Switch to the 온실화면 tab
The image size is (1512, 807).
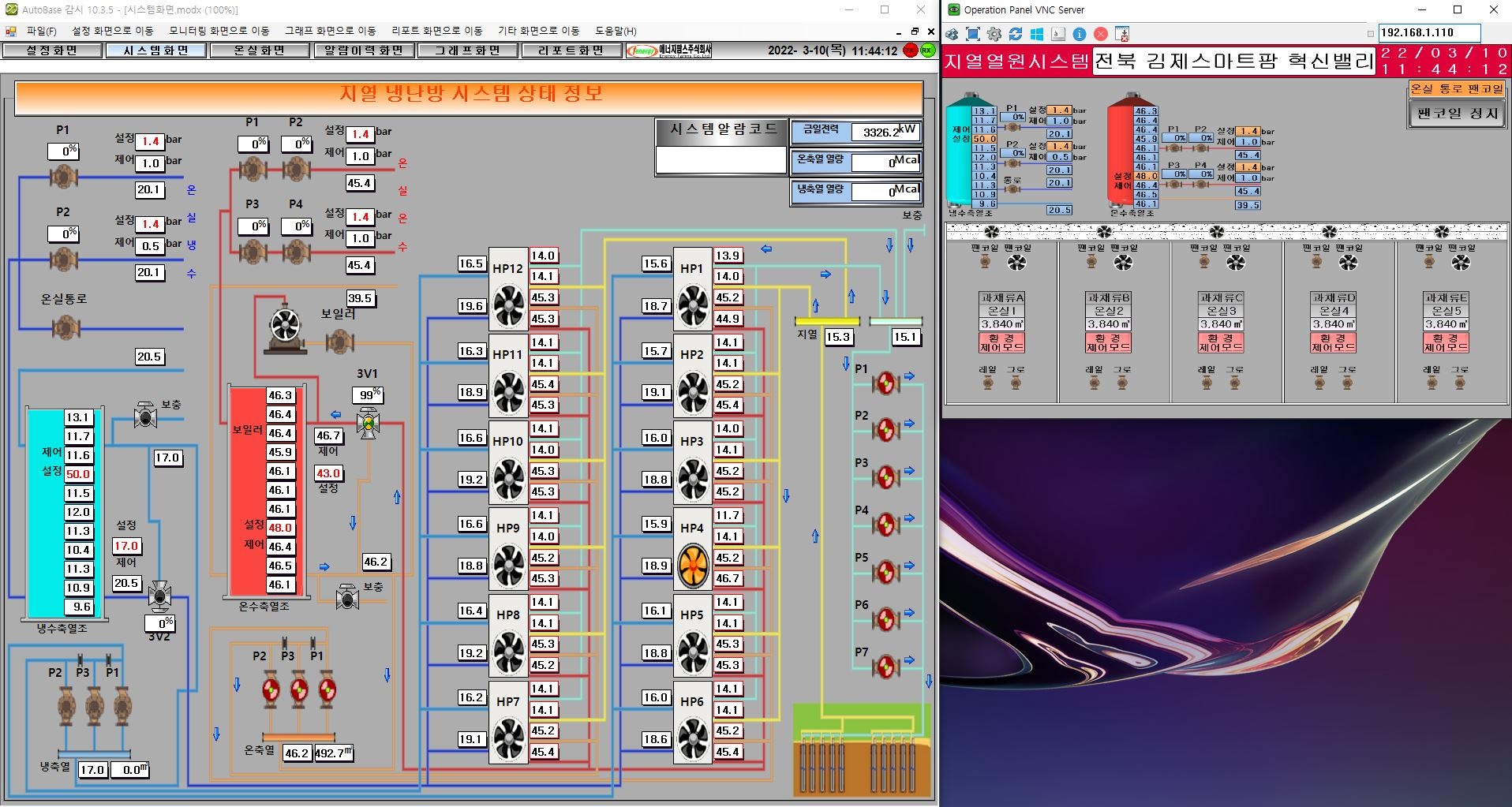259,50
